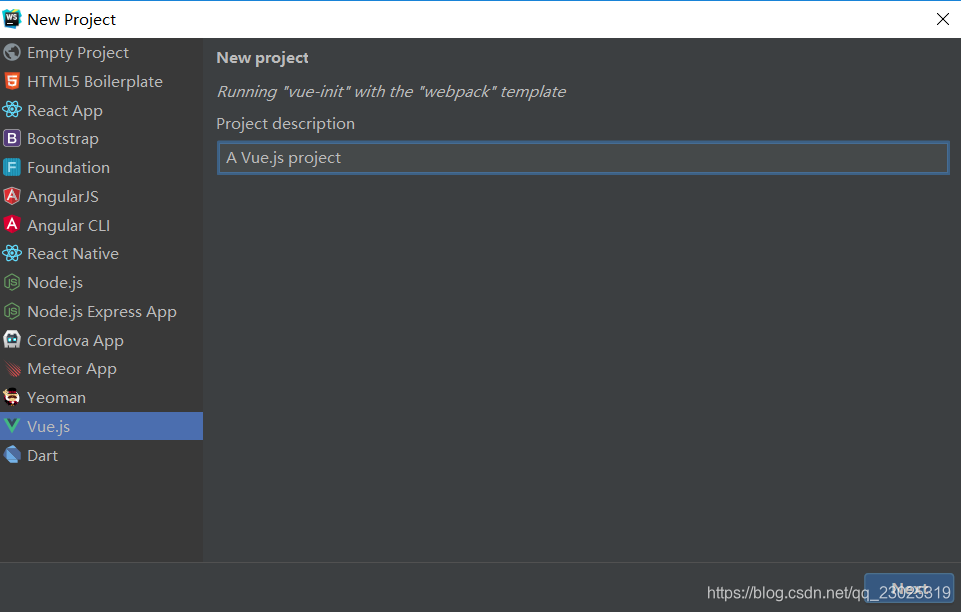Click the HTML5 Boilerplate shield icon
This screenshot has height=612, width=961.
(x=12, y=81)
